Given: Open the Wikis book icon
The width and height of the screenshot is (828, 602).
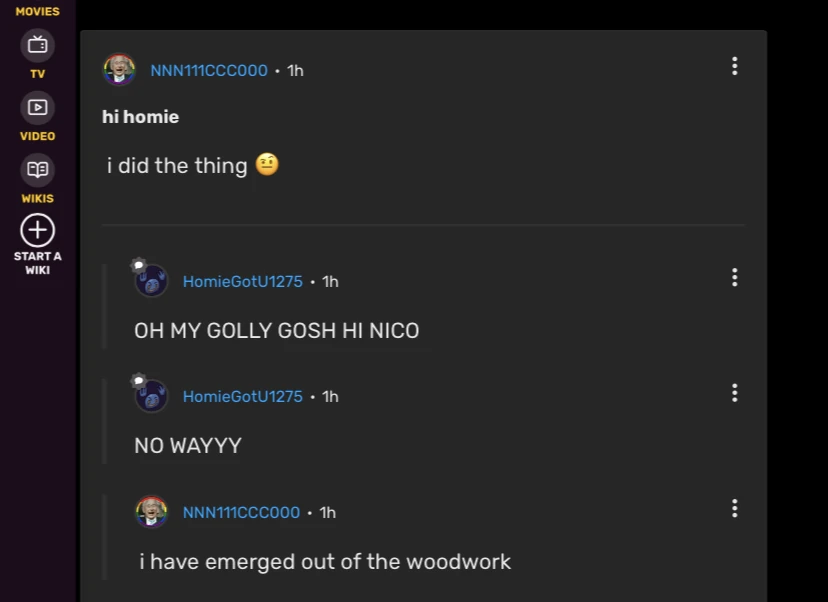Looking at the screenshot, I should 37,170.
